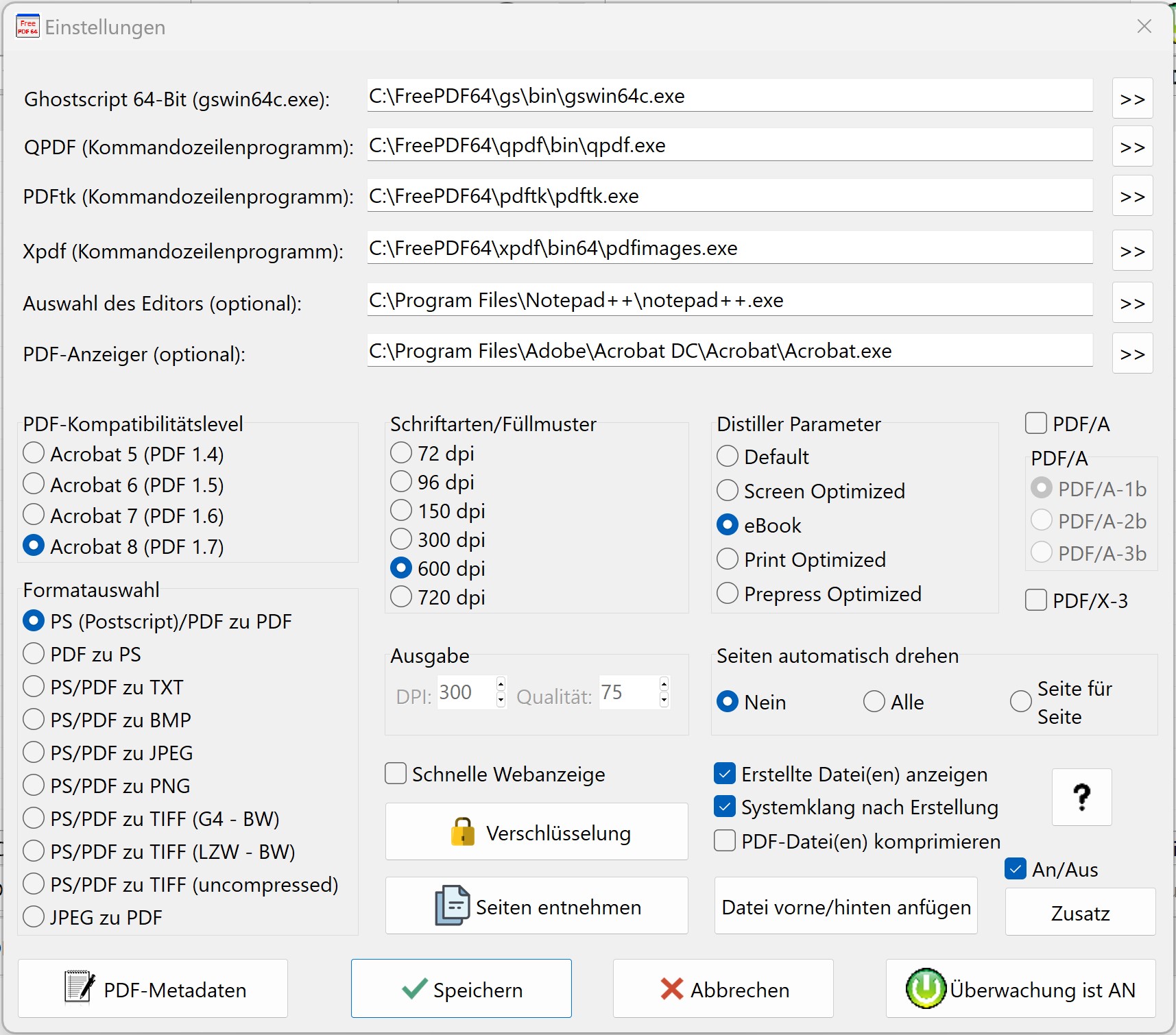Viewport: 1176px width, 1035px height.
Task: Save settings with Speichern button
Action: pyautogui.click(x=461, y=988)
